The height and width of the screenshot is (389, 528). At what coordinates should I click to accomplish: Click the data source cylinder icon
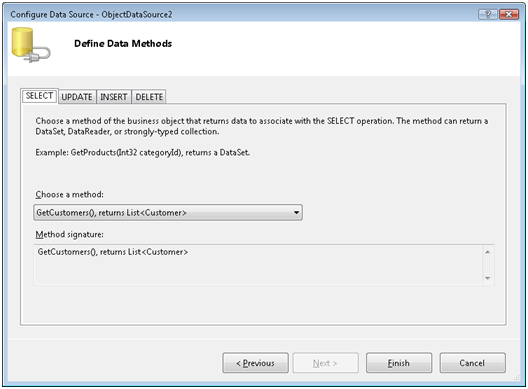[x=31, y=45]
